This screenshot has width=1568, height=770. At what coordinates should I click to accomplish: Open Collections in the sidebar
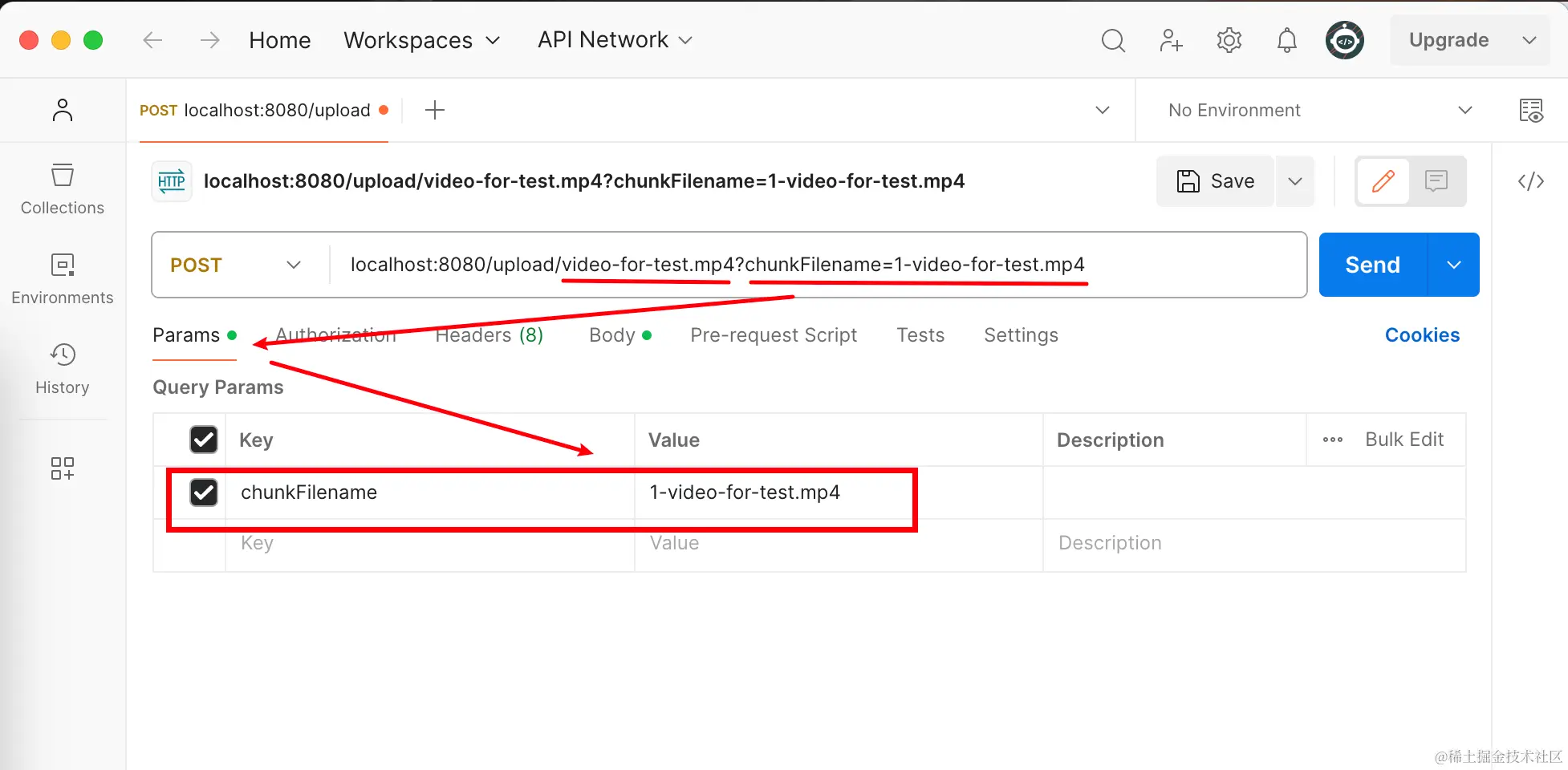click(x=63, y=189)
